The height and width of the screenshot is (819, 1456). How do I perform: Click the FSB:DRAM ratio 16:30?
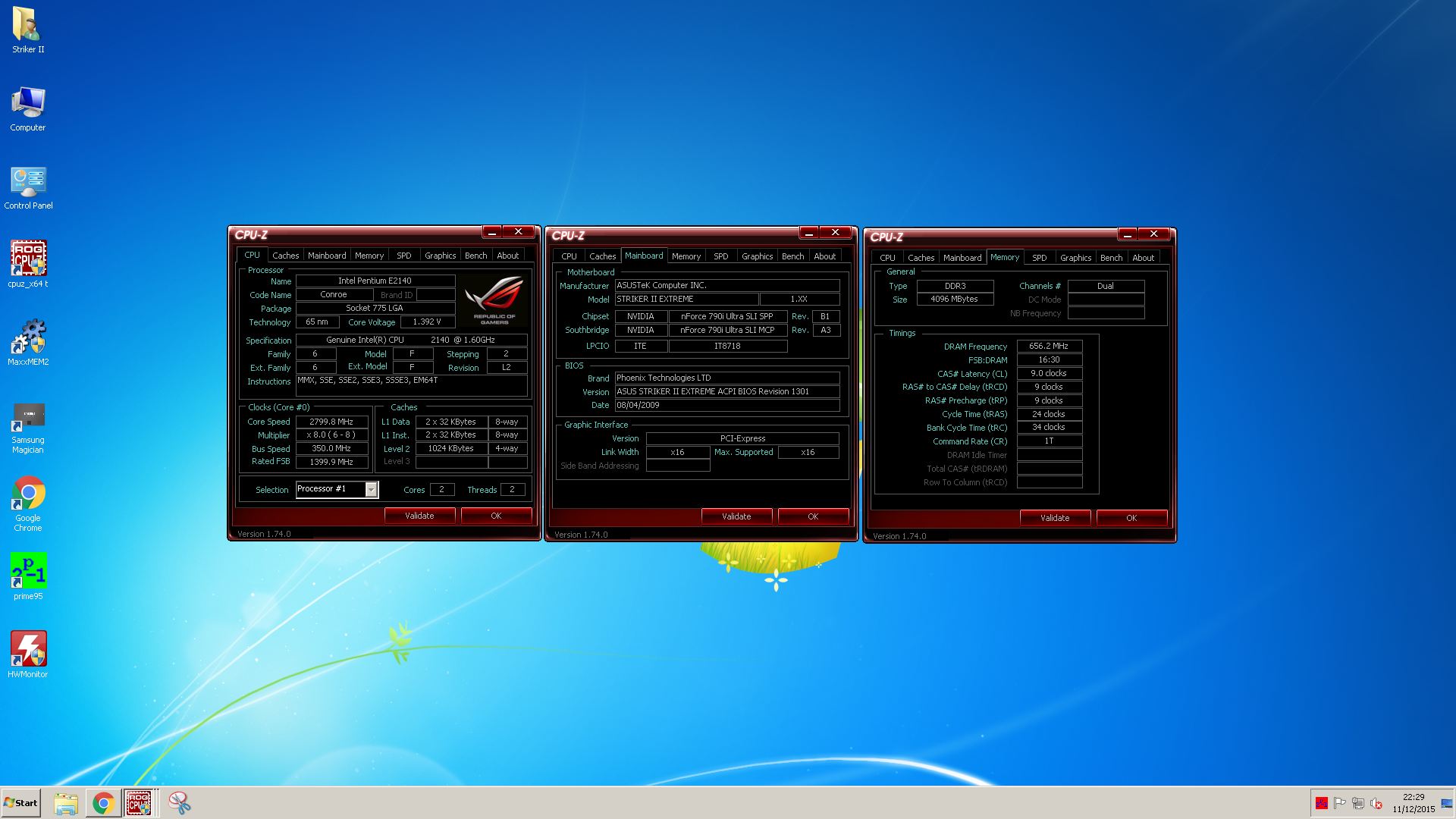(1050, 359)
